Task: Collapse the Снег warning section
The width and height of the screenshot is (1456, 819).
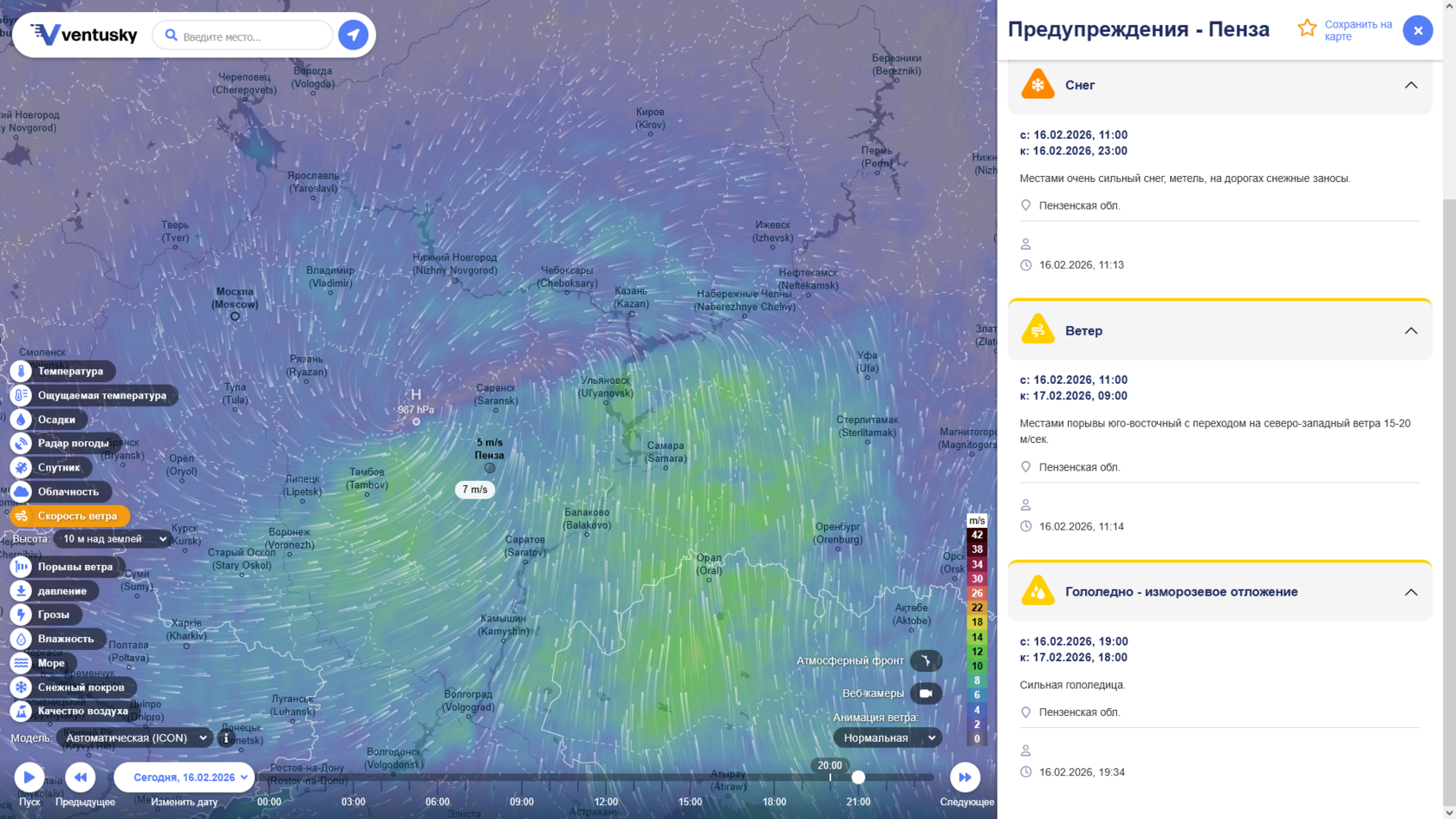Action: click(1410, 85)
